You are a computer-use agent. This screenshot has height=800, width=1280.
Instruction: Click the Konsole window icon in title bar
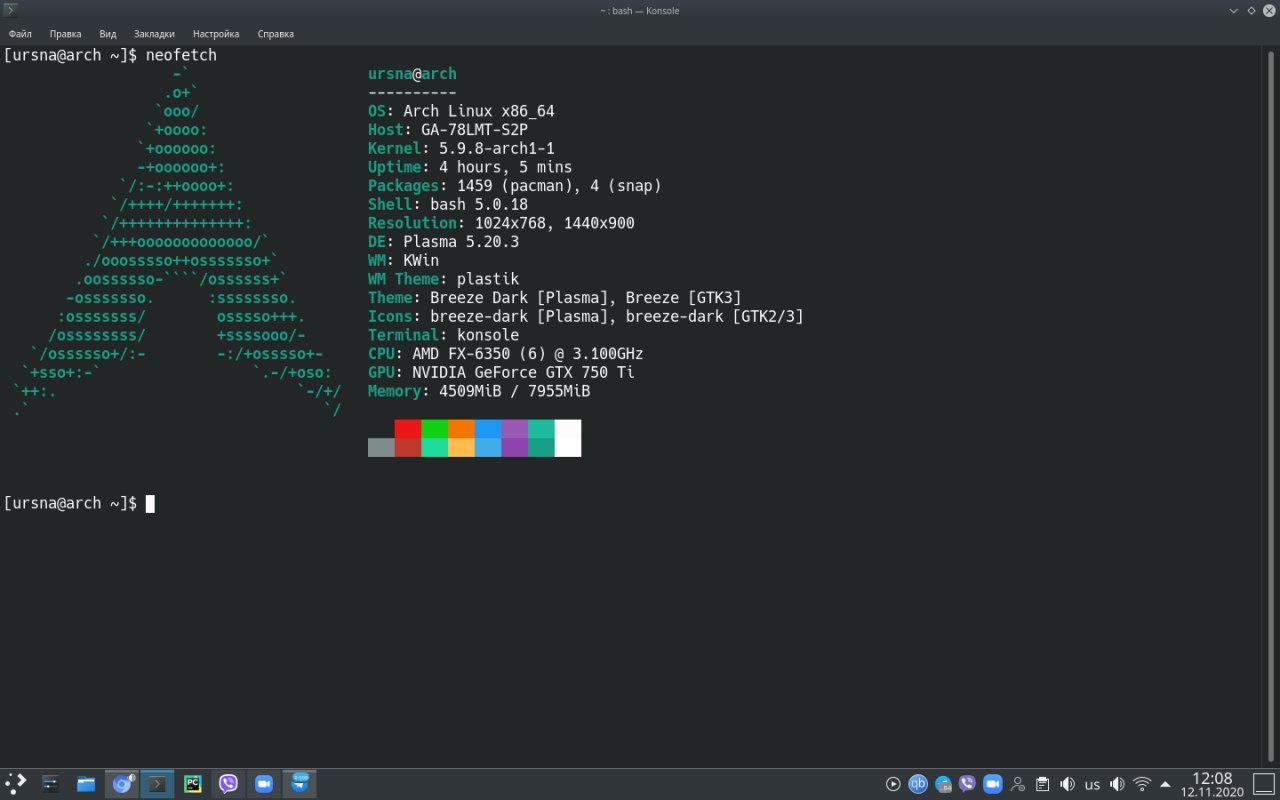click(x=11, y=10)
